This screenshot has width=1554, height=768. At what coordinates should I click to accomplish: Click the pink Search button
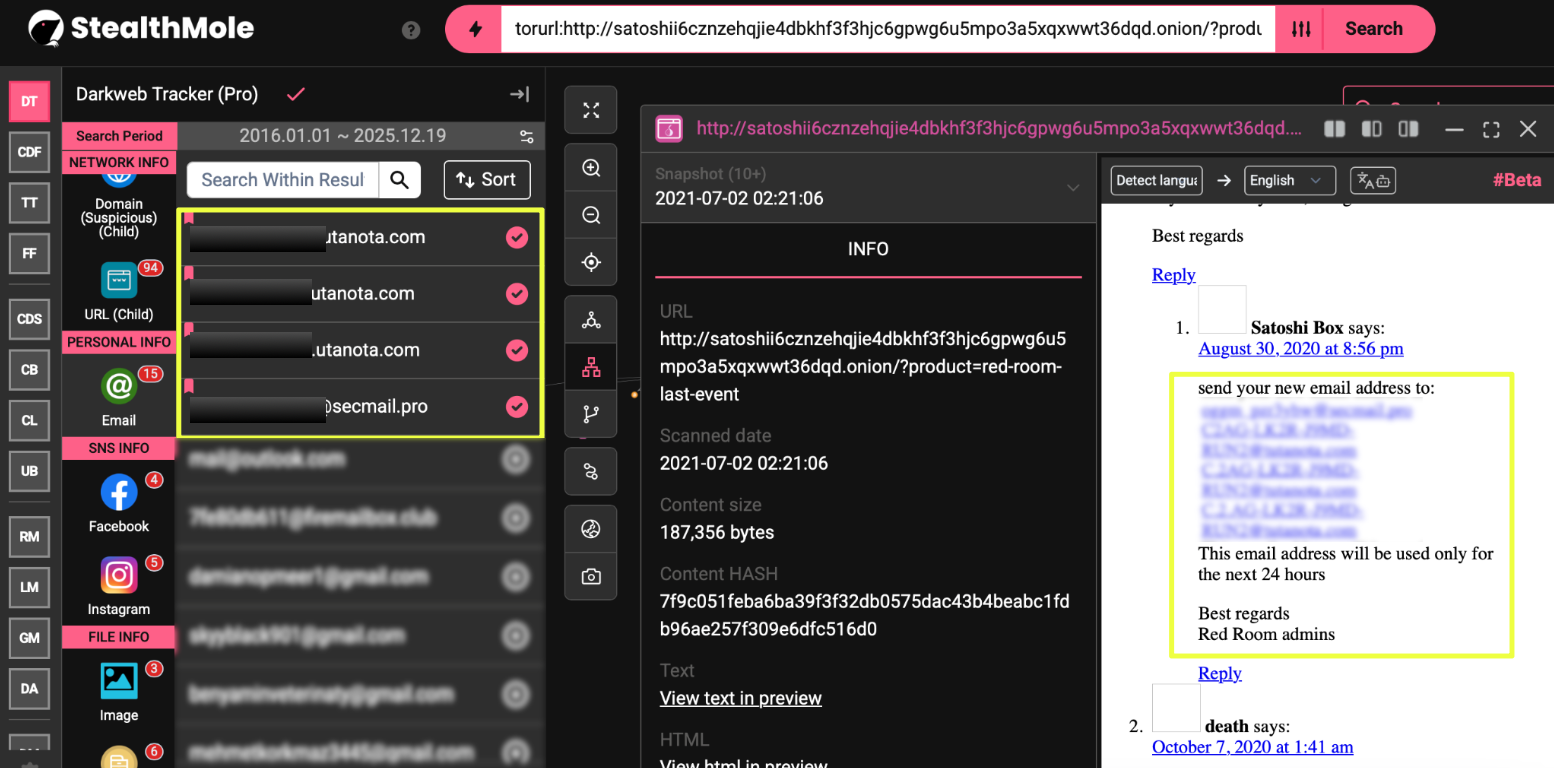(x=1373, y=29)
